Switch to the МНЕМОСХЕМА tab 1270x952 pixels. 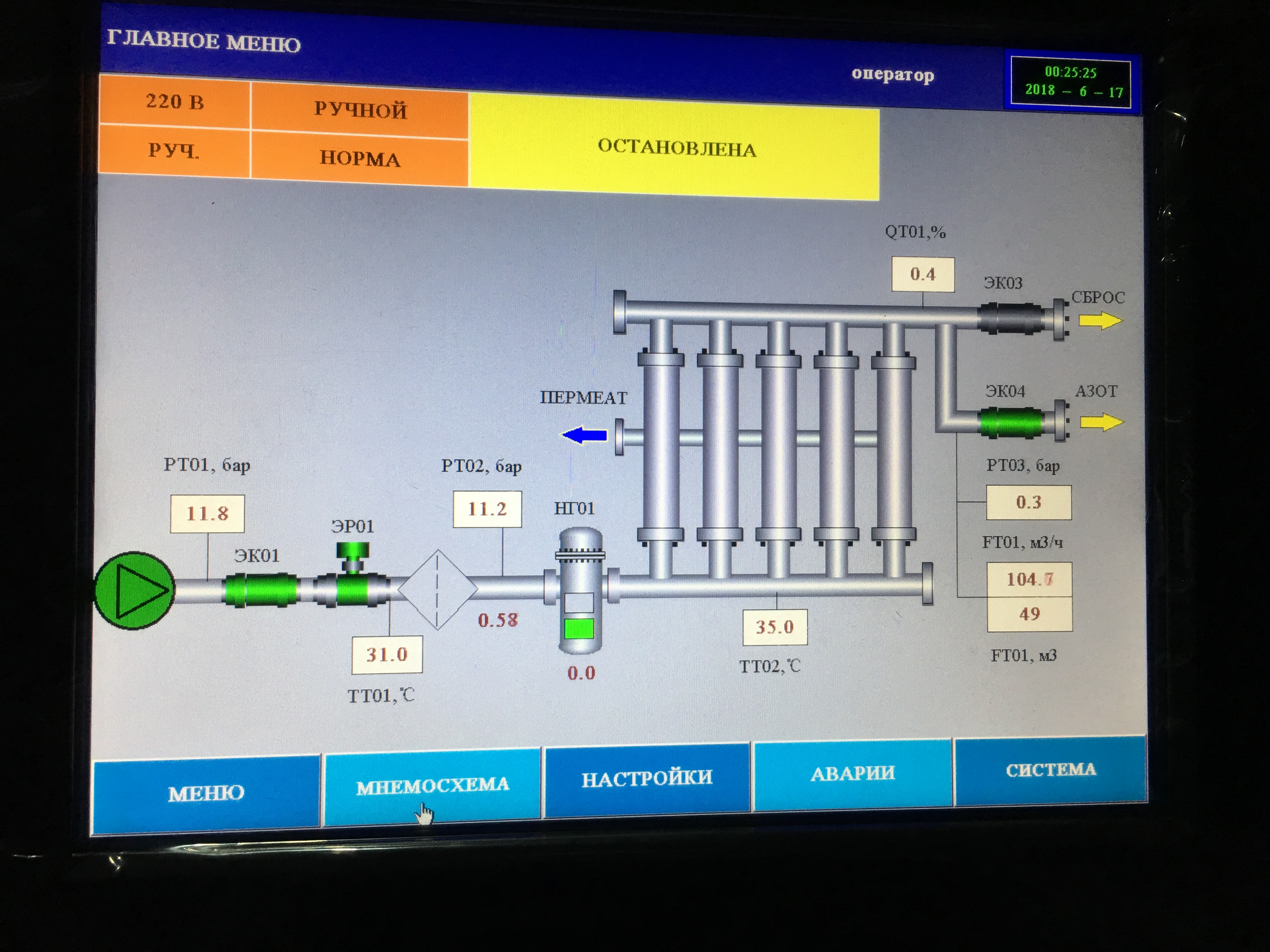tap(432, 785)
